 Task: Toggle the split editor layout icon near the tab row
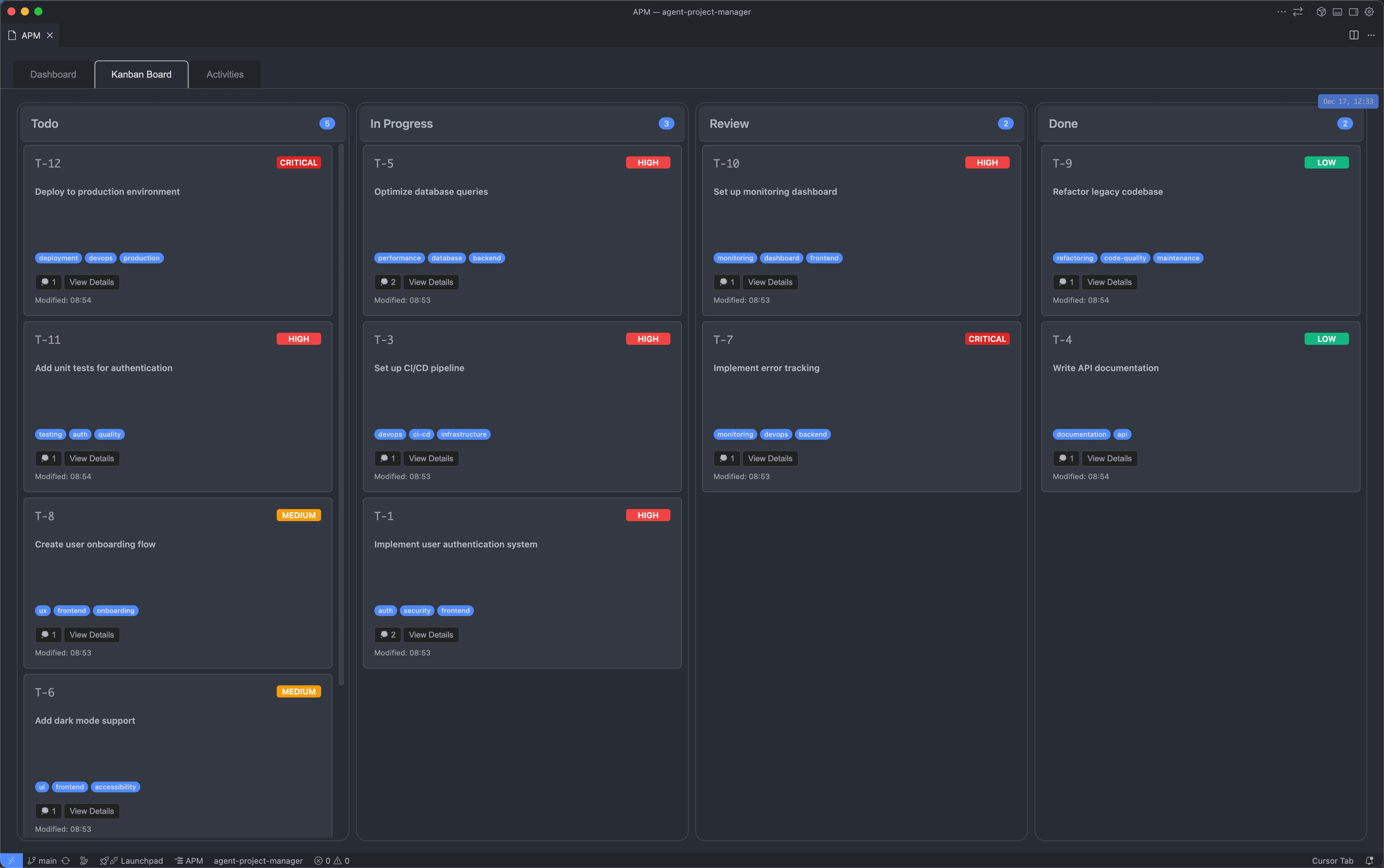[1354, 35]
